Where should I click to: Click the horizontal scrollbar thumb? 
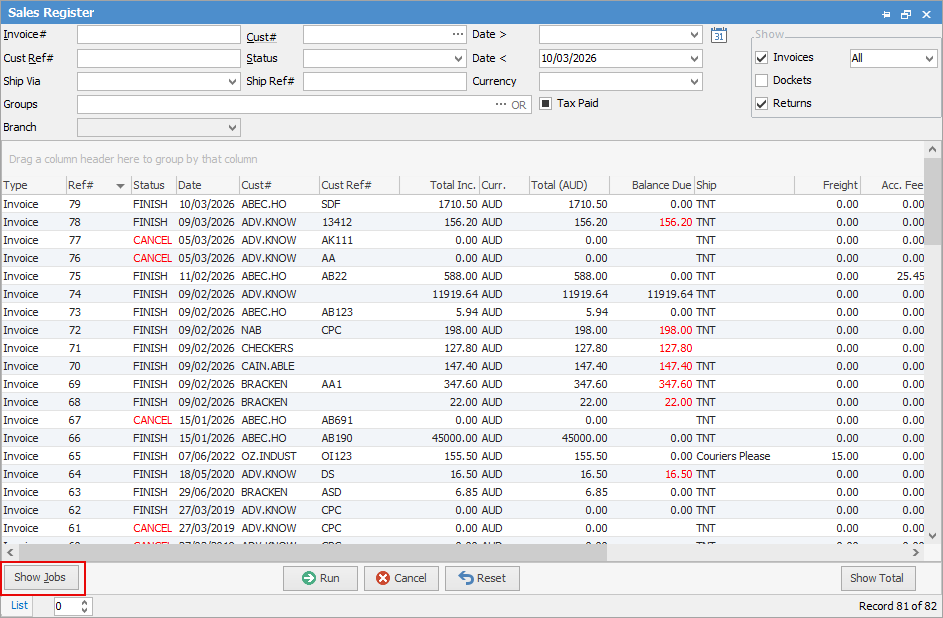coord(313,552)
